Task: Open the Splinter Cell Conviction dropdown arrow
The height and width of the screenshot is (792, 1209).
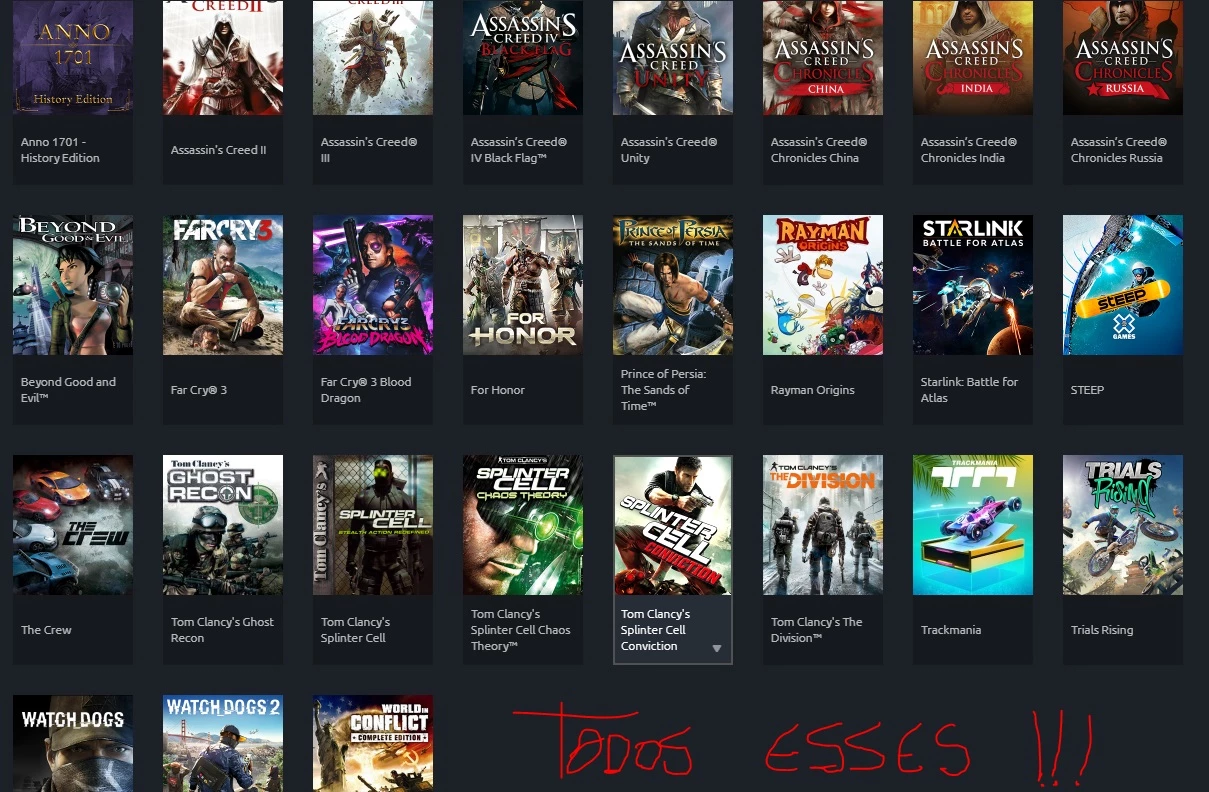Action: 716,648
